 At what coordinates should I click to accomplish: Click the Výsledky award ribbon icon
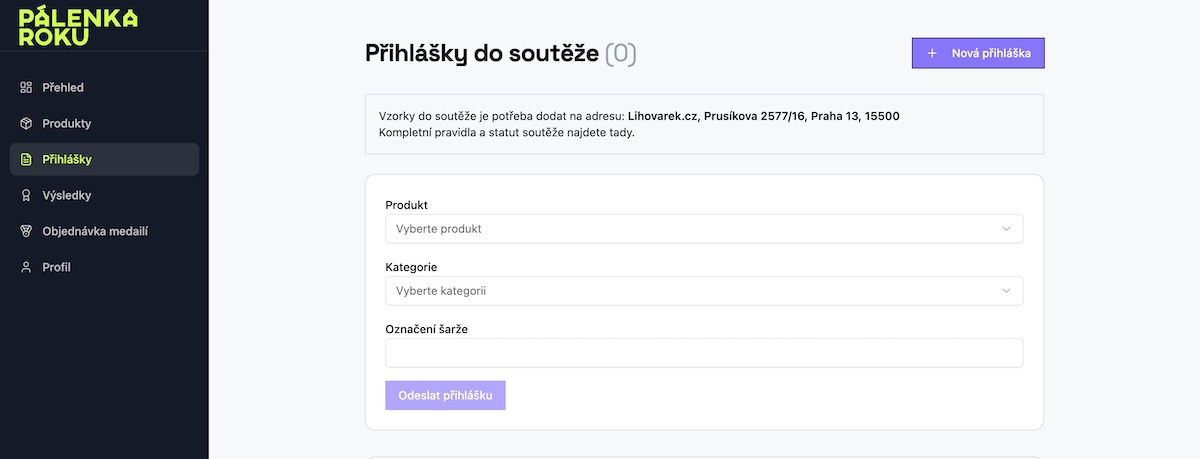26,196
